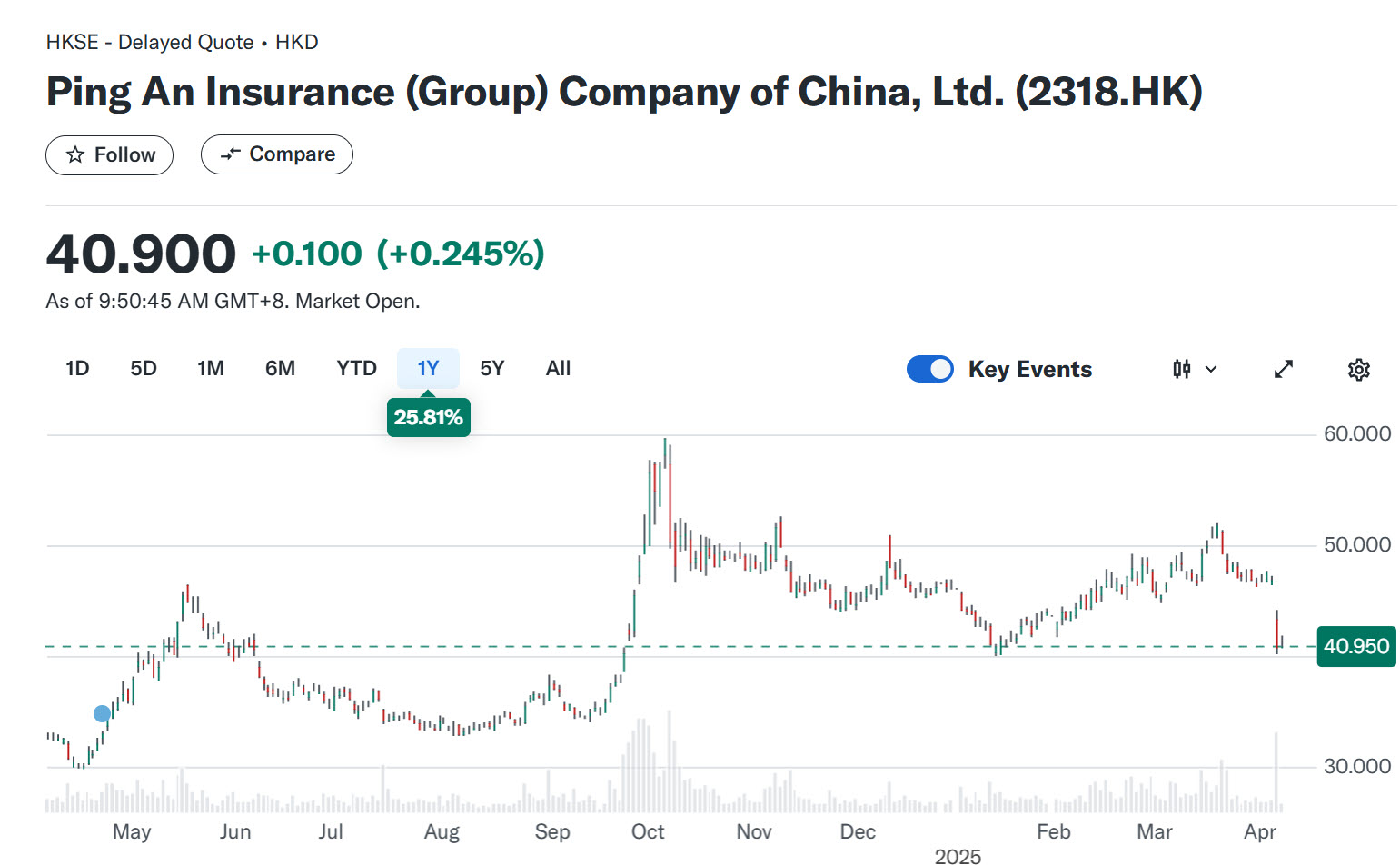Click the 30.000 y-axis label

[1357, 767]
